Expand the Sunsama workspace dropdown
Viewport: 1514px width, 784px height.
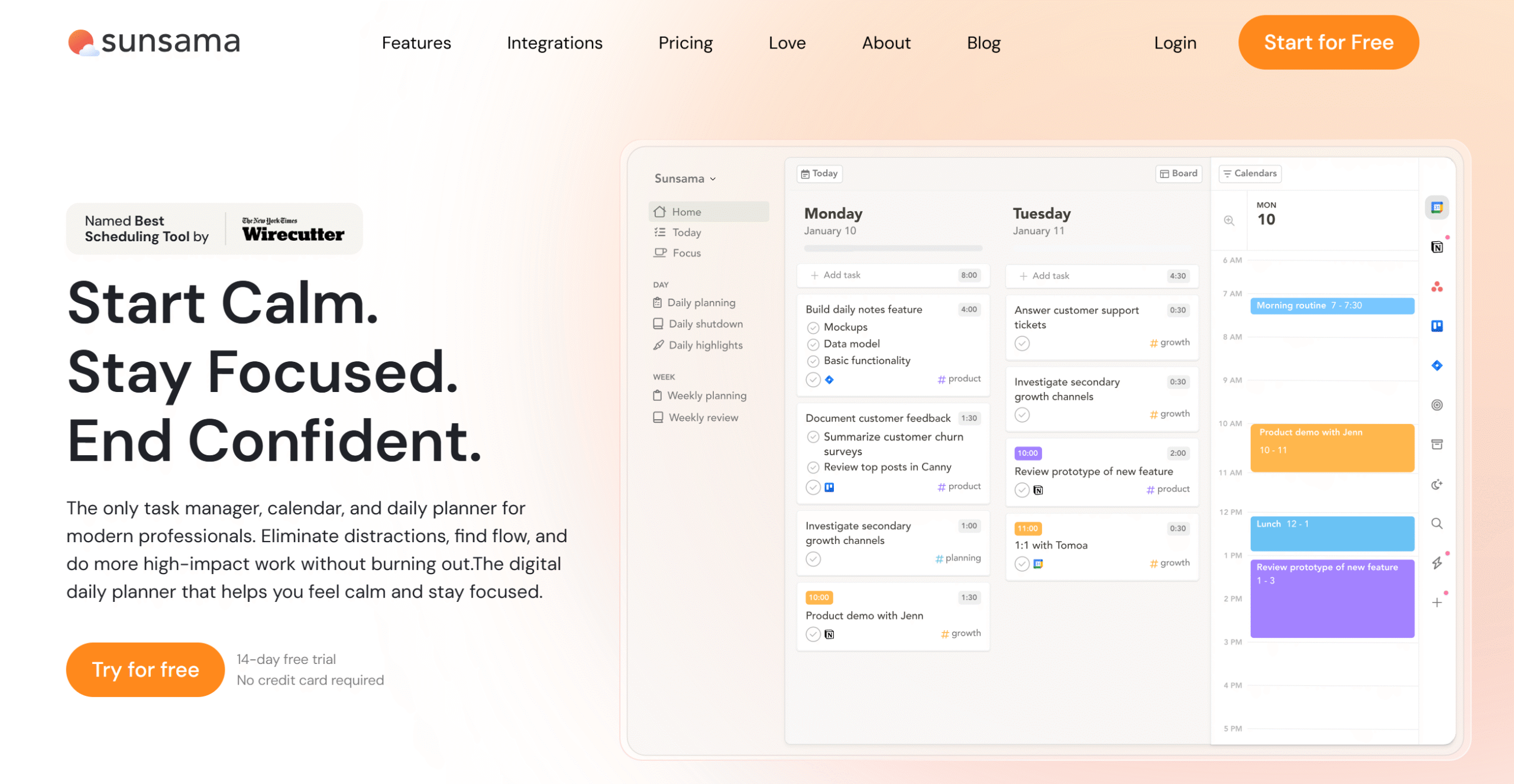click(685, 179)
